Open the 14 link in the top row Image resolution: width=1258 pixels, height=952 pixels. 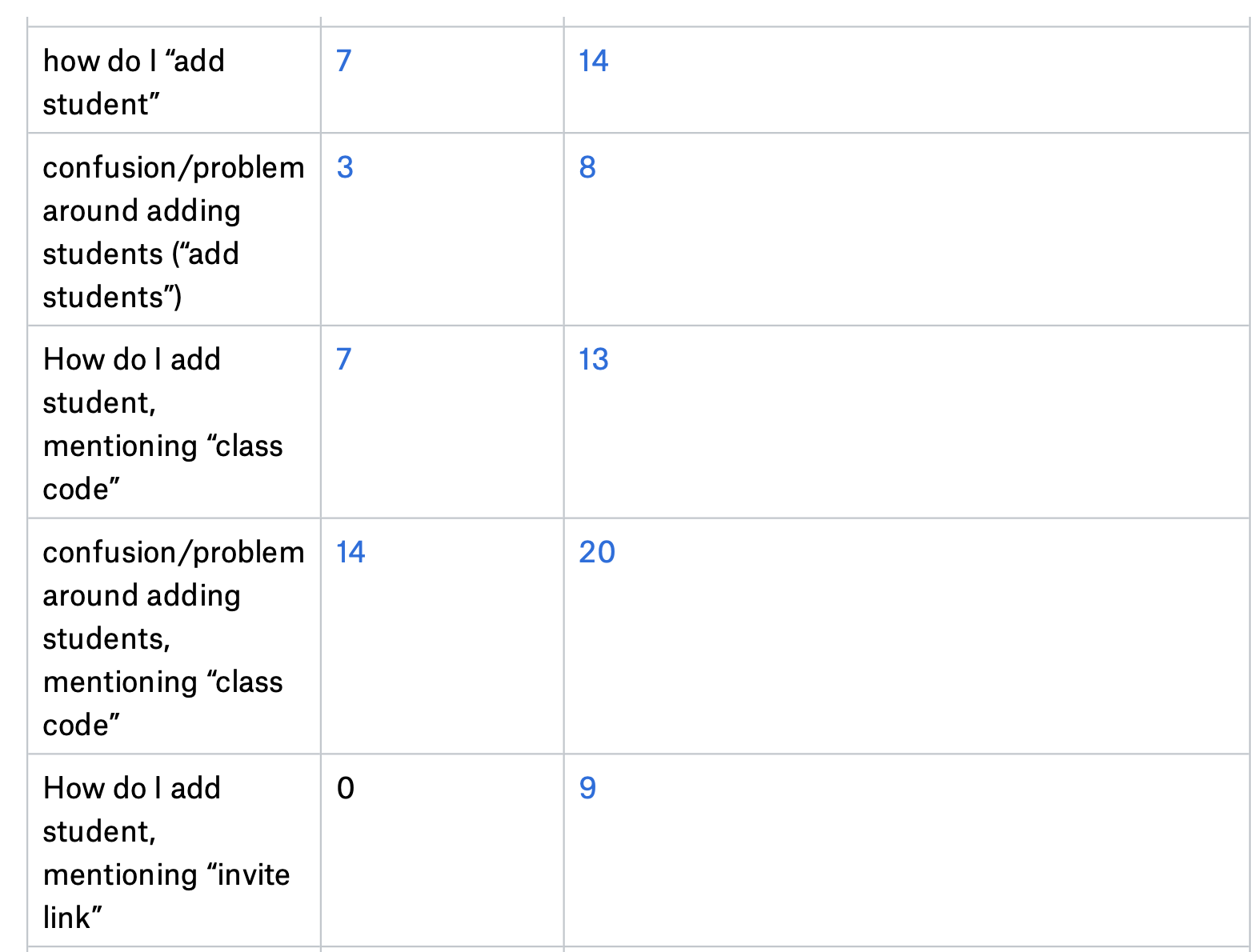pyautogui.click(x=593, y=61)
